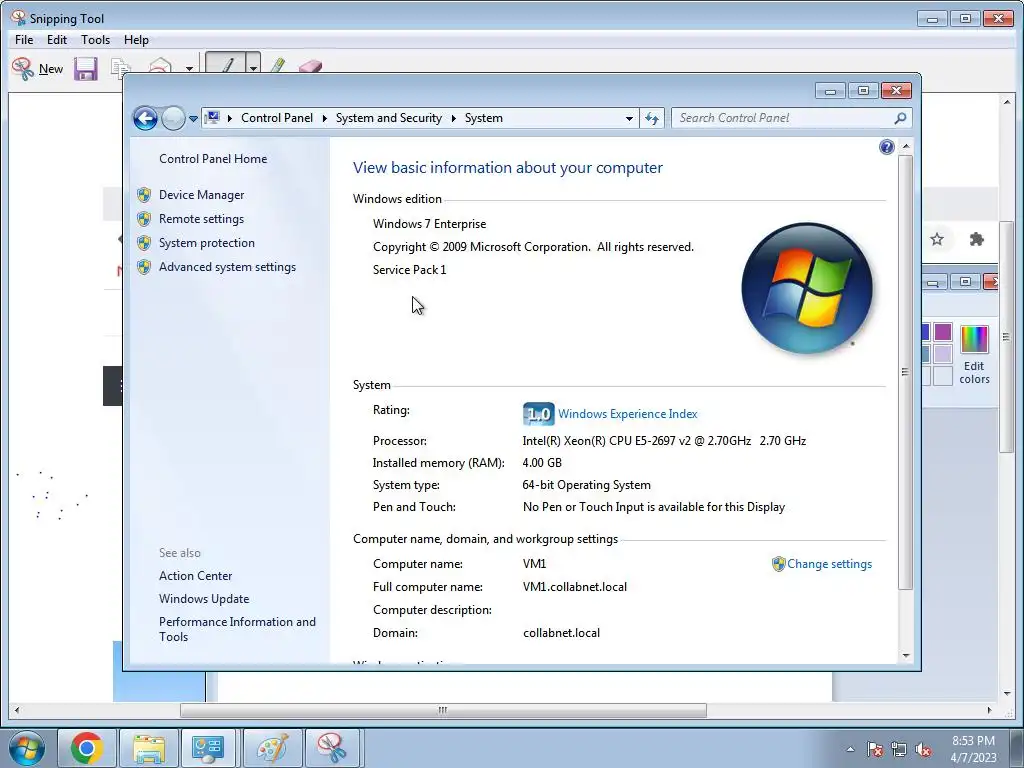This screenshot has height=768, width=1024.
Task: Open the File menu
Action: pos(24,40)
